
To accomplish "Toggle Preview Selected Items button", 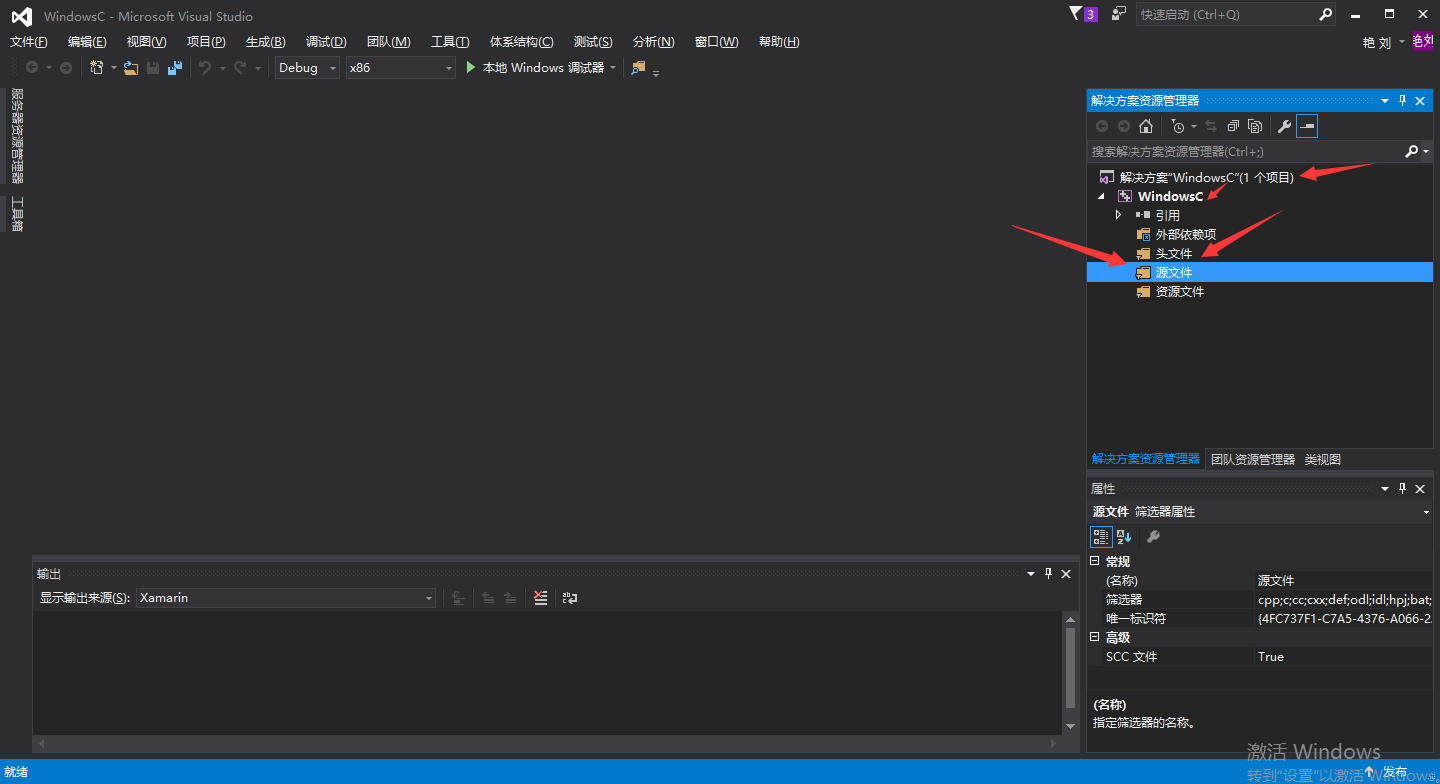I will (1307, 126).
